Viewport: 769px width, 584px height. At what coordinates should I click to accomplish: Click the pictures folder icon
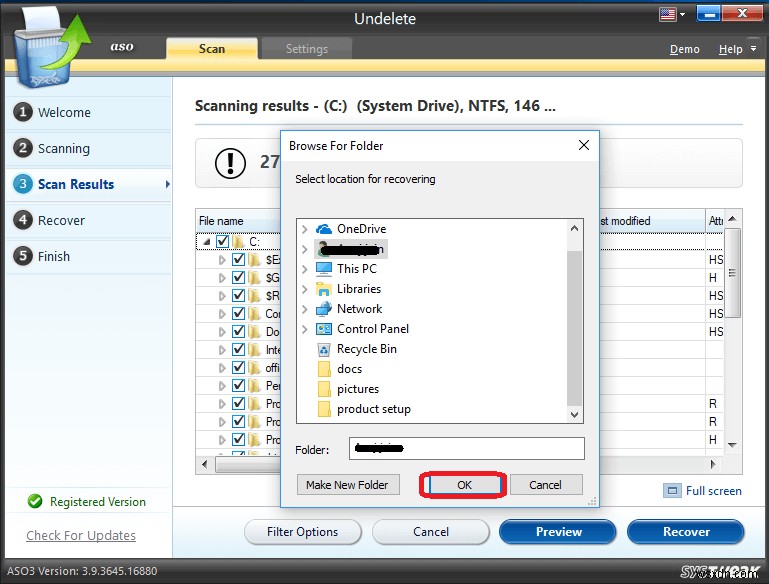pos(324,389)
